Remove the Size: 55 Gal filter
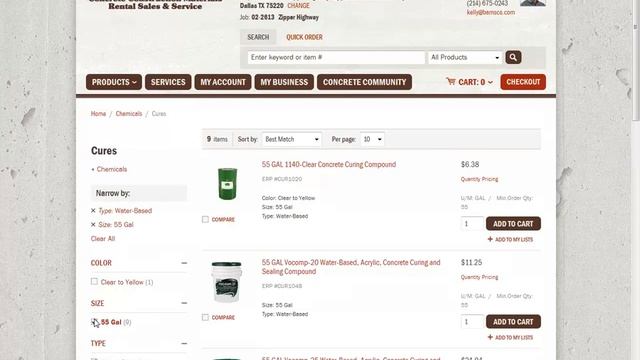The height and width of the screenshot is (360, 640). (93, 224)
